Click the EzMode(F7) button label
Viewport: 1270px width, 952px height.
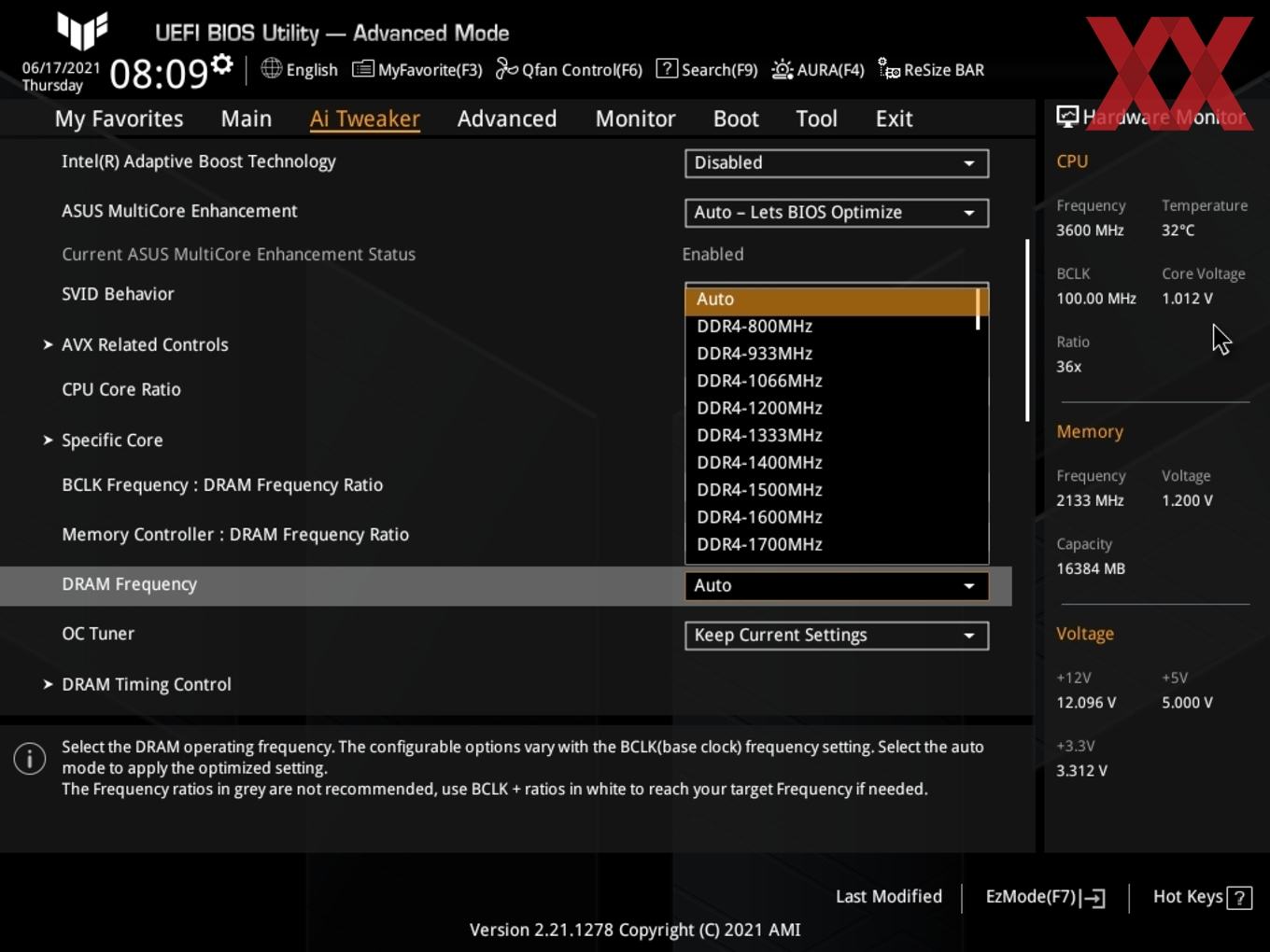click(1031, 897)
